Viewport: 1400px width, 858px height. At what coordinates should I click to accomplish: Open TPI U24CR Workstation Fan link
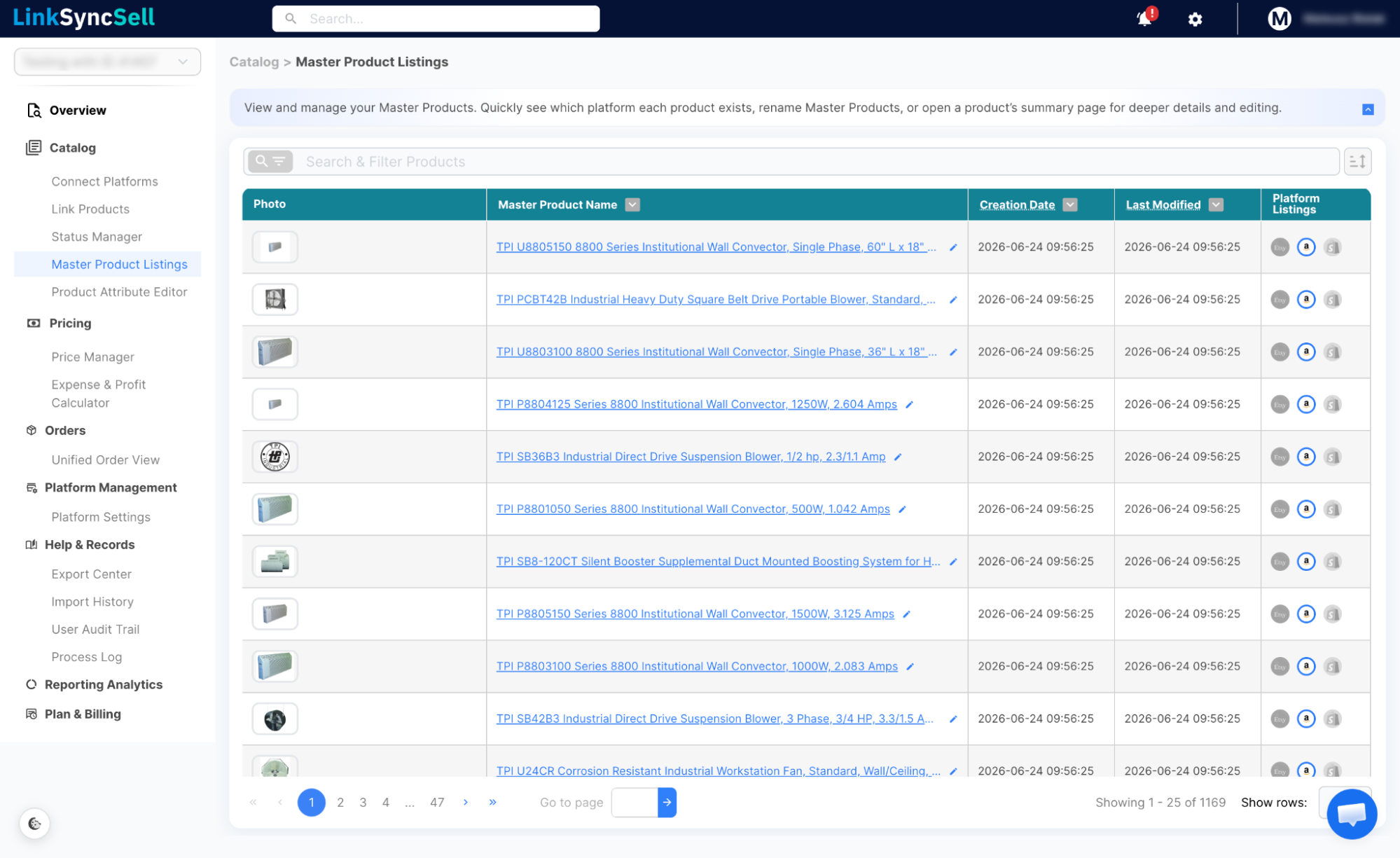(x=719, y=770)
